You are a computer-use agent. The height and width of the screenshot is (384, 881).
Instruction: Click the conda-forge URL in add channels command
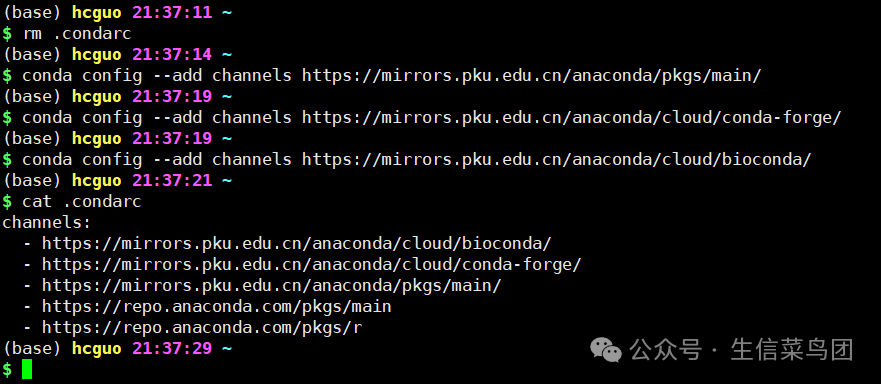[x=571, y=118]
